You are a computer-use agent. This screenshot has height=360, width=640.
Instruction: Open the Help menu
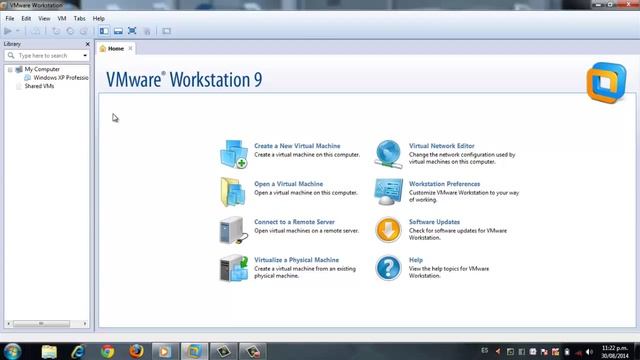pos(98,18)
